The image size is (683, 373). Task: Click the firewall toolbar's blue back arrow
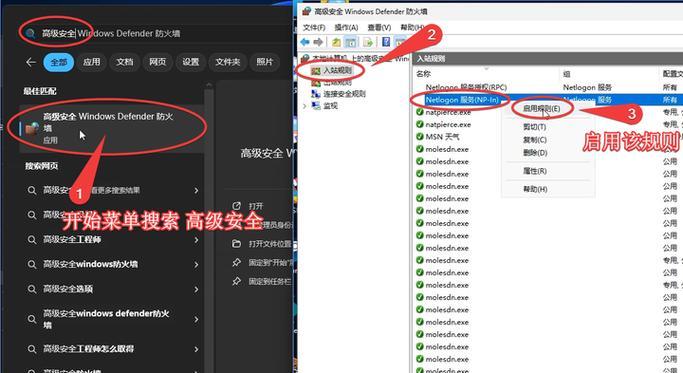point(305,42)
